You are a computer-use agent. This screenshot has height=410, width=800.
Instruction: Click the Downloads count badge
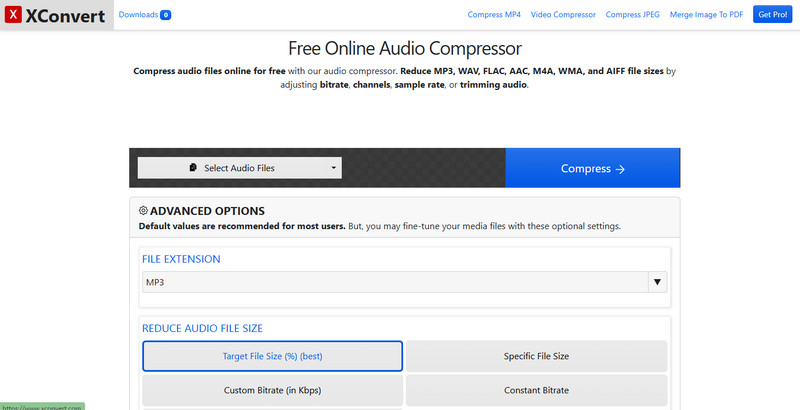point(165,15)
